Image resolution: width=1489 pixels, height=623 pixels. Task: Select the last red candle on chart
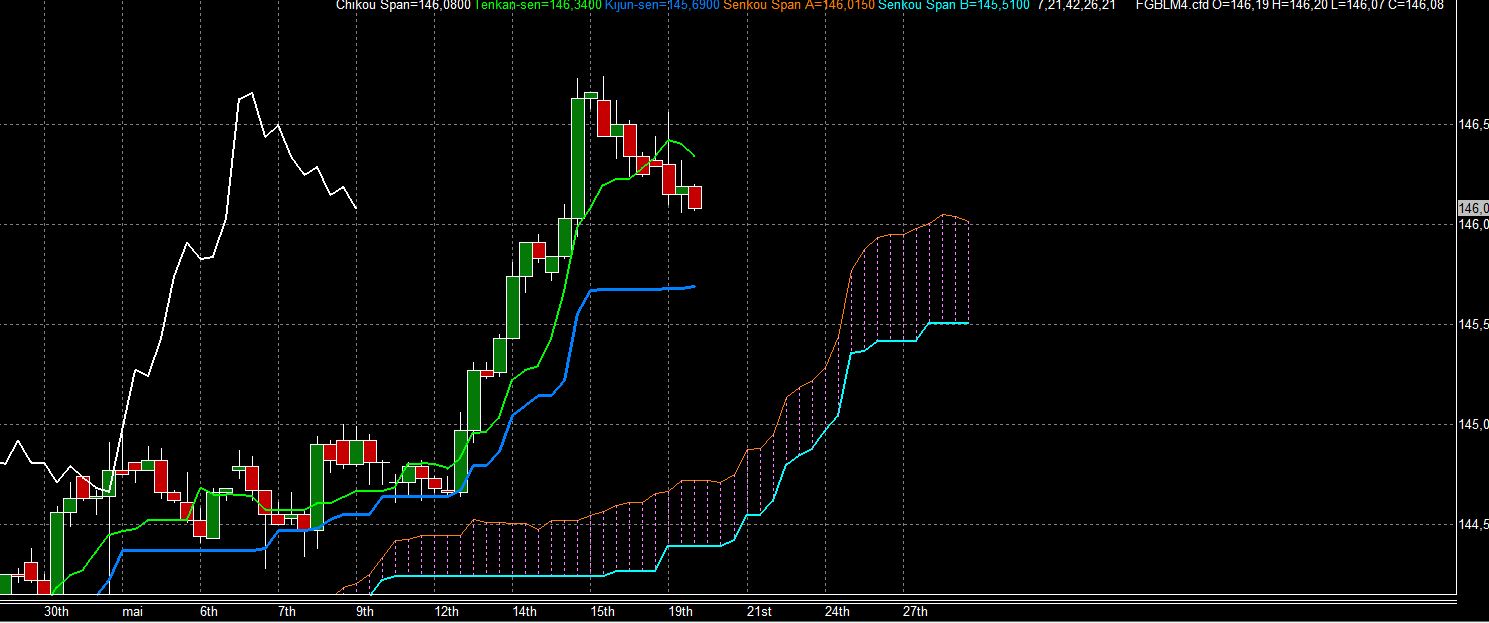pyautogui.click(x=695, y=197)
